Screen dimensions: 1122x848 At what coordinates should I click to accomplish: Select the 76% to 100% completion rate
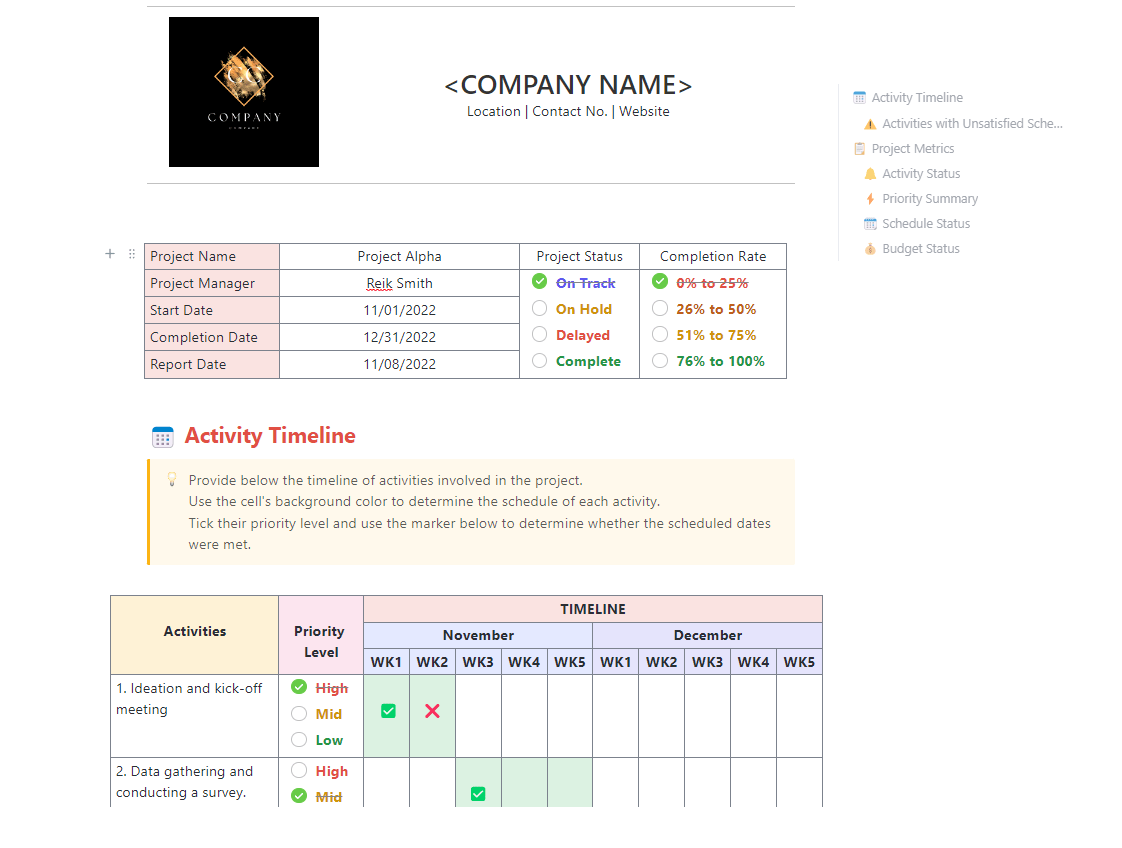[x=660, y=361]
